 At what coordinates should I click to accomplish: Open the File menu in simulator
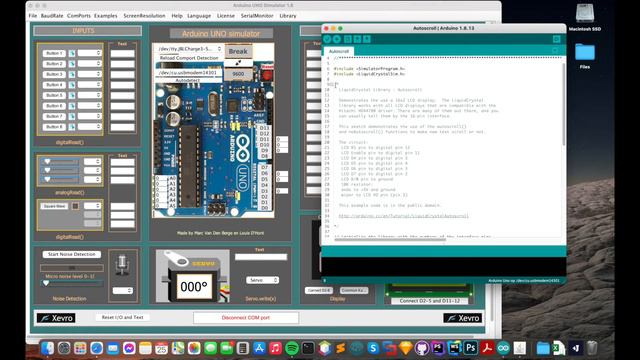(33, 16)
